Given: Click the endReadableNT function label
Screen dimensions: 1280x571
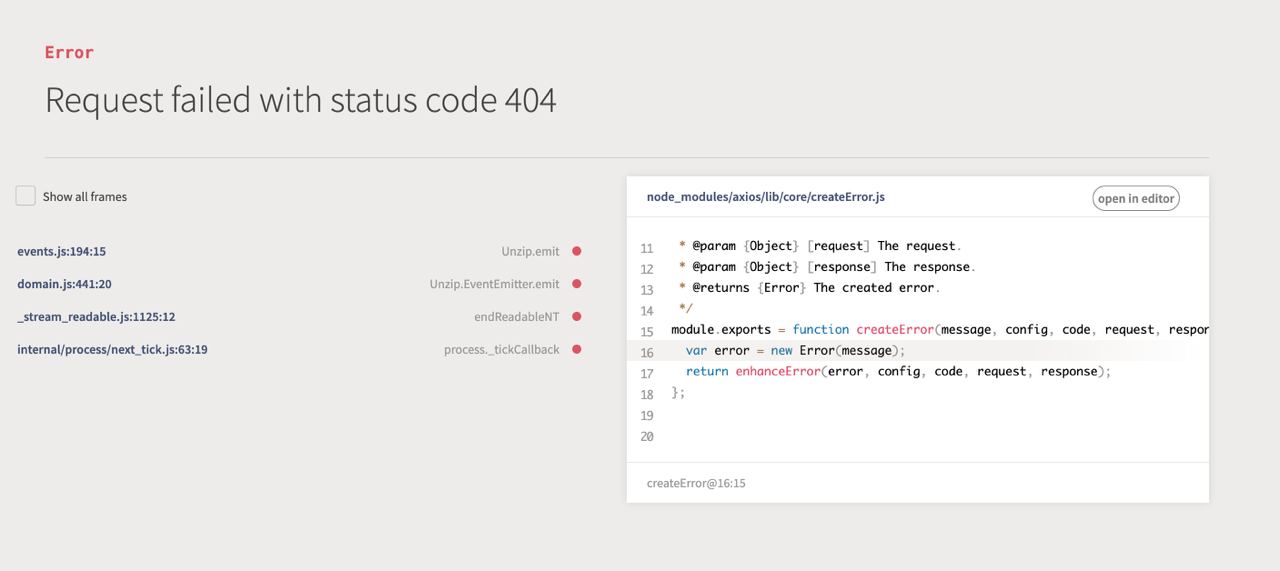Looking at the screenshot, I should click(x=517, y=317).
